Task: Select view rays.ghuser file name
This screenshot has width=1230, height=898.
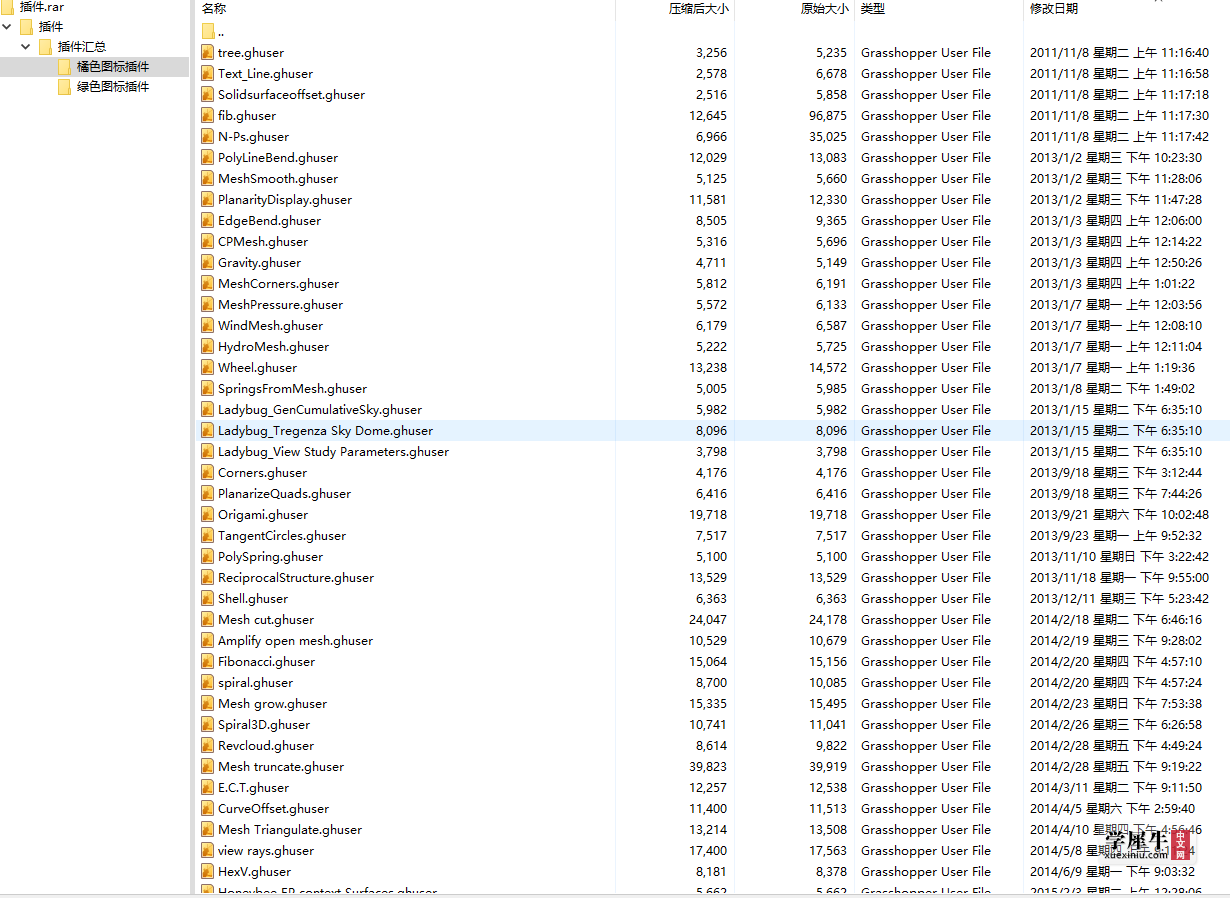Action: (x=266, y=850)
